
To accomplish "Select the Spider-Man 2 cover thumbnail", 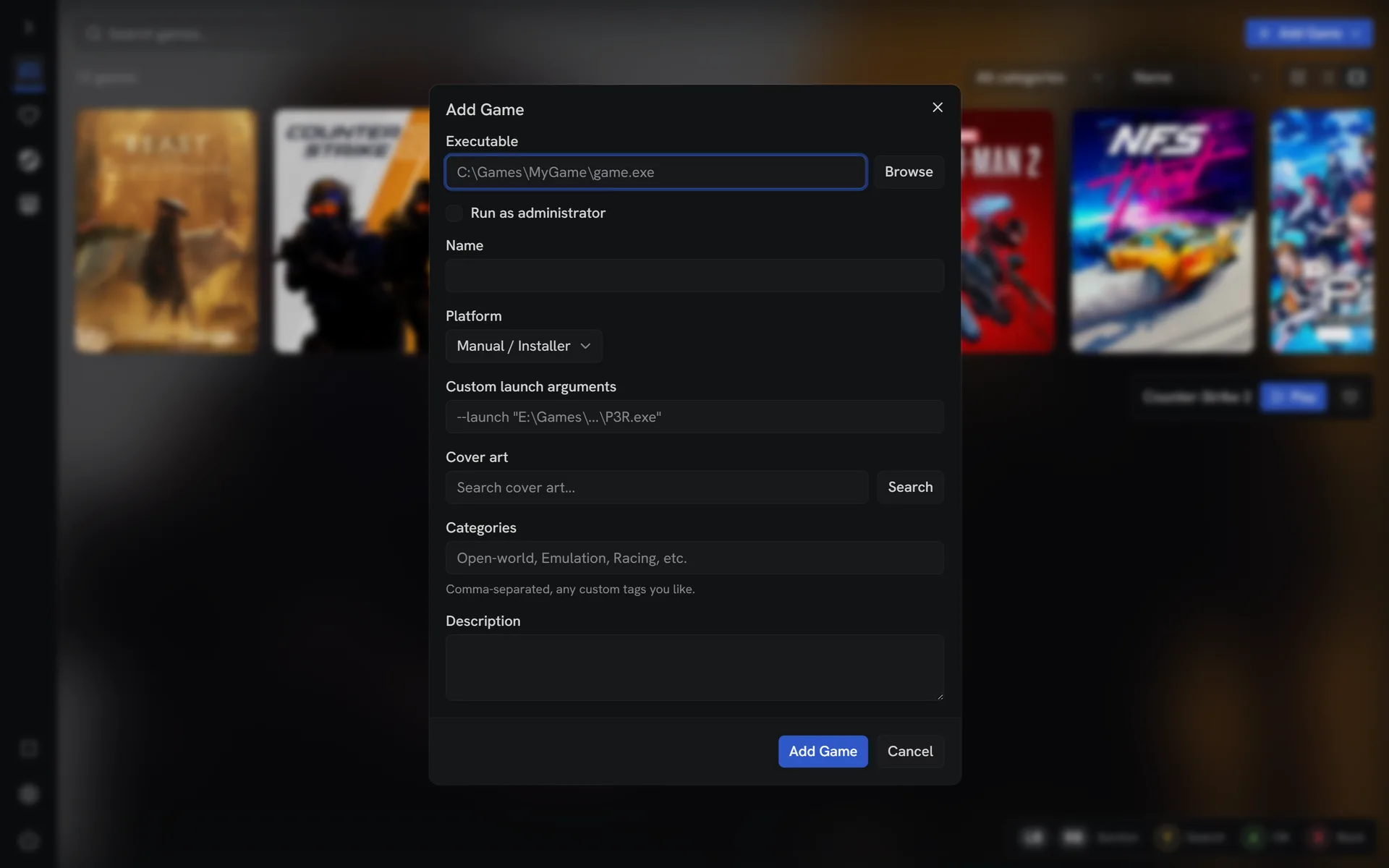I will 1007,231.
